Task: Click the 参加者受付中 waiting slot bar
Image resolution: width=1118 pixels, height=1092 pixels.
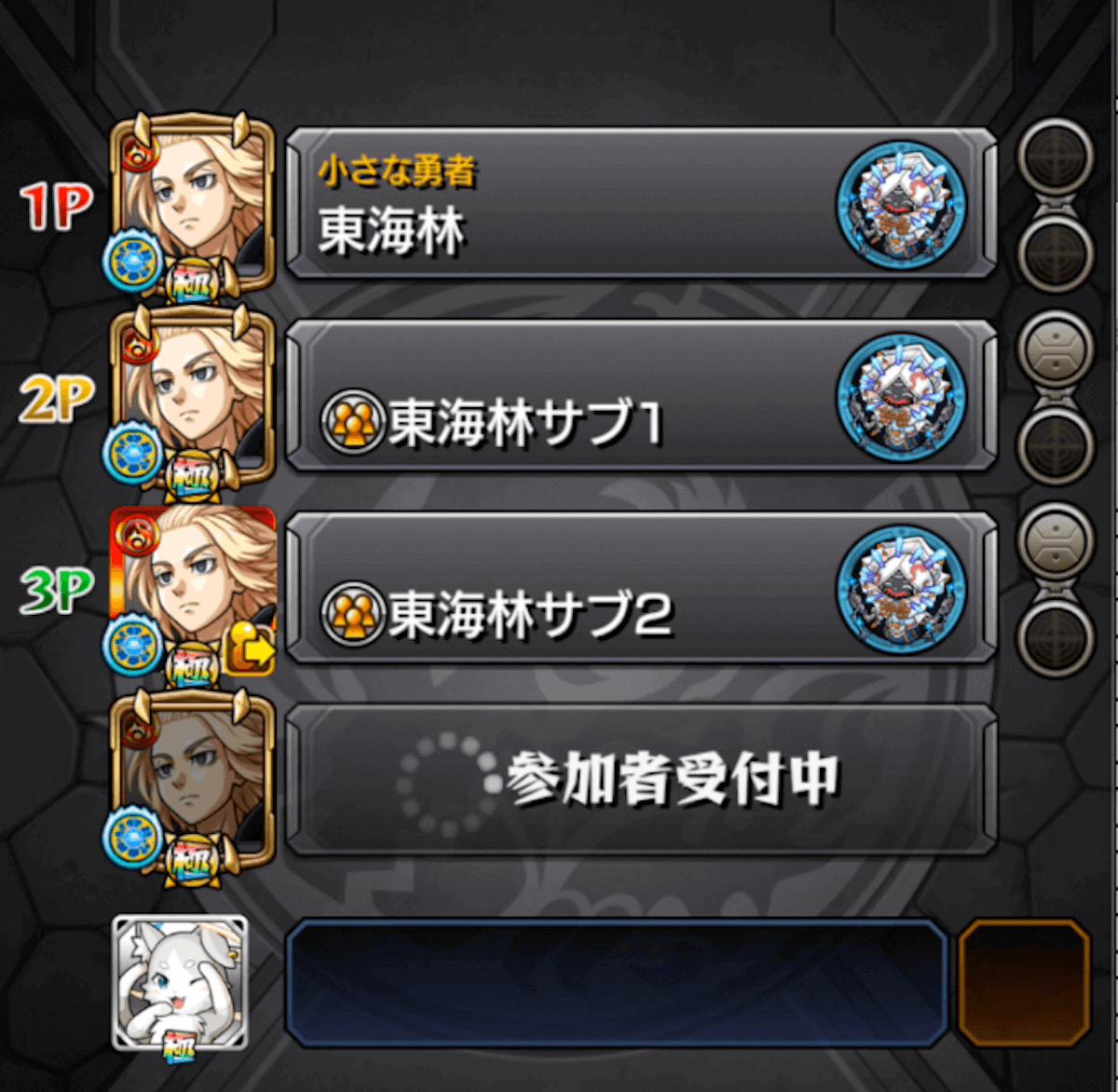Action: pyautogui.click(x=642, y=780)
